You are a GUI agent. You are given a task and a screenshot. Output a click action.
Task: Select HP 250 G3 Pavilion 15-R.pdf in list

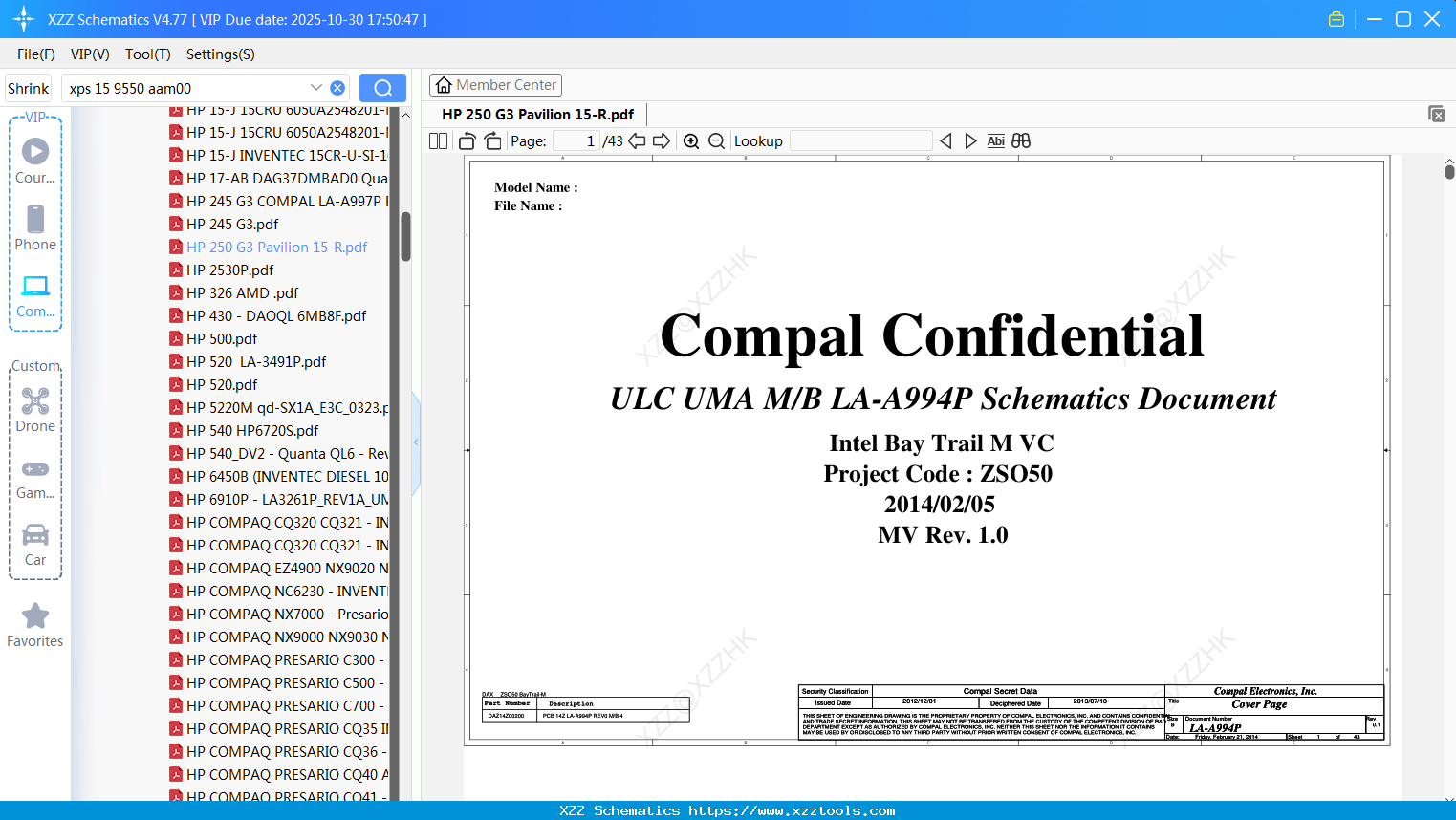click(x=276, y=247)
